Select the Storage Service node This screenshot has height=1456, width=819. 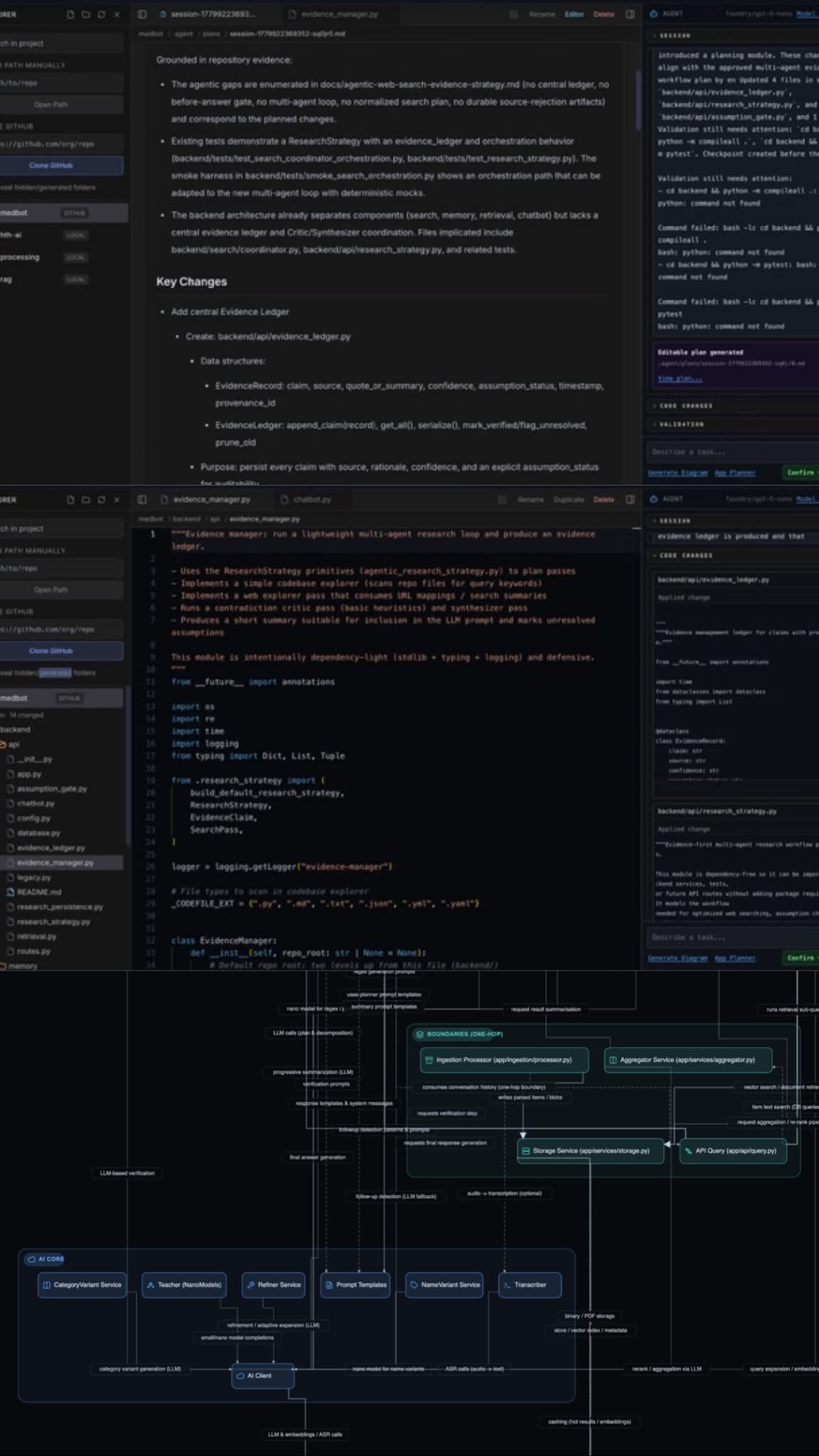click(590, 1150)
